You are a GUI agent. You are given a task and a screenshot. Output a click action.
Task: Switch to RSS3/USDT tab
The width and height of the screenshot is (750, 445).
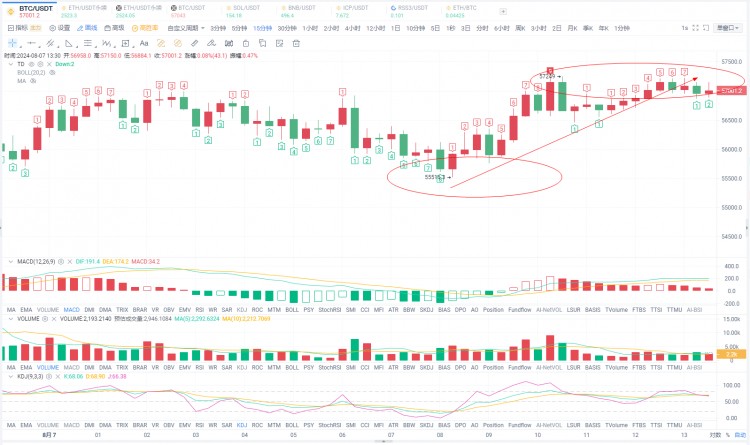[409, 11]
